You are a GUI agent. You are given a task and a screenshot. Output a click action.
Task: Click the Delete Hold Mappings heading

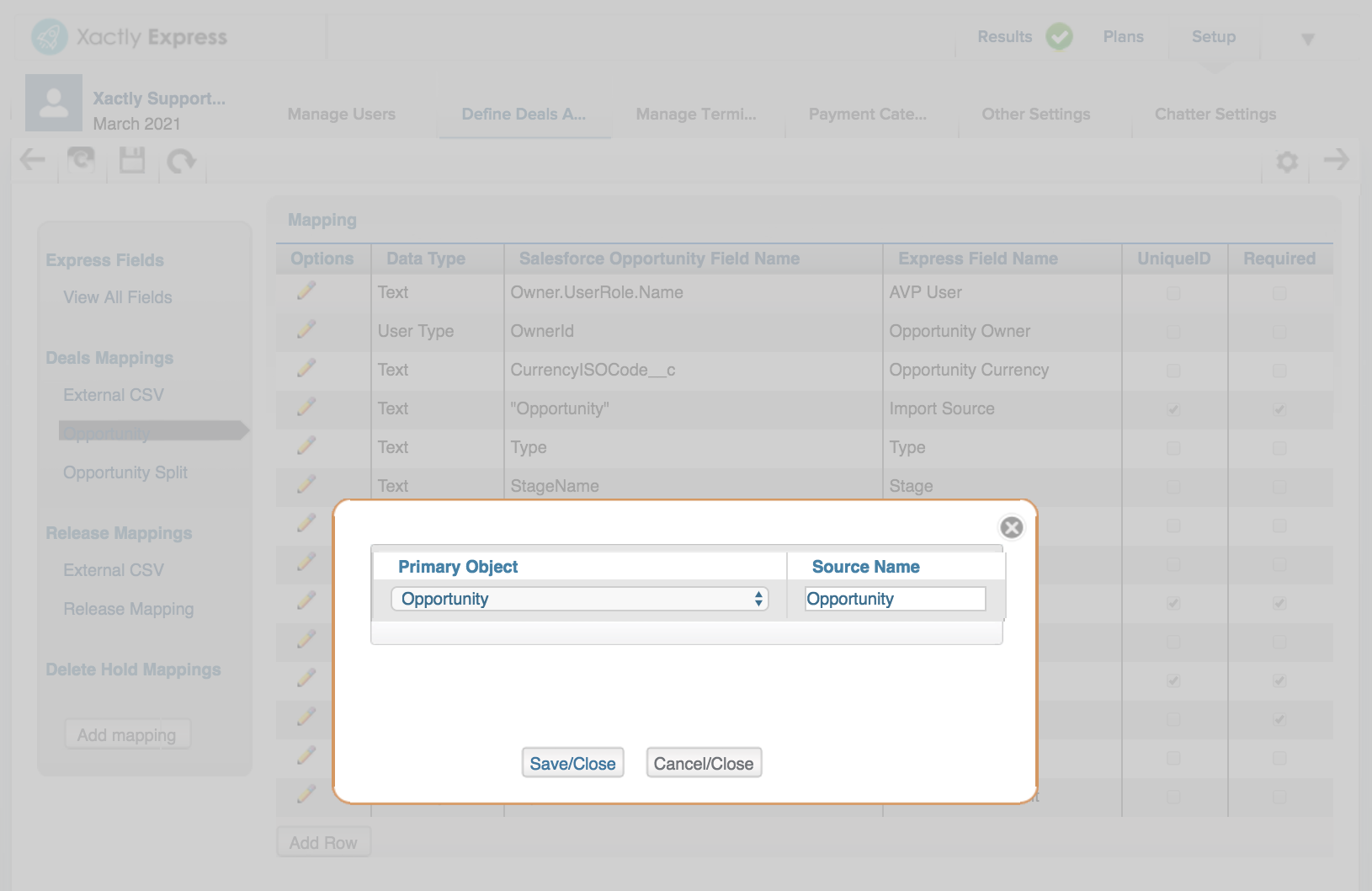[133, 670]
